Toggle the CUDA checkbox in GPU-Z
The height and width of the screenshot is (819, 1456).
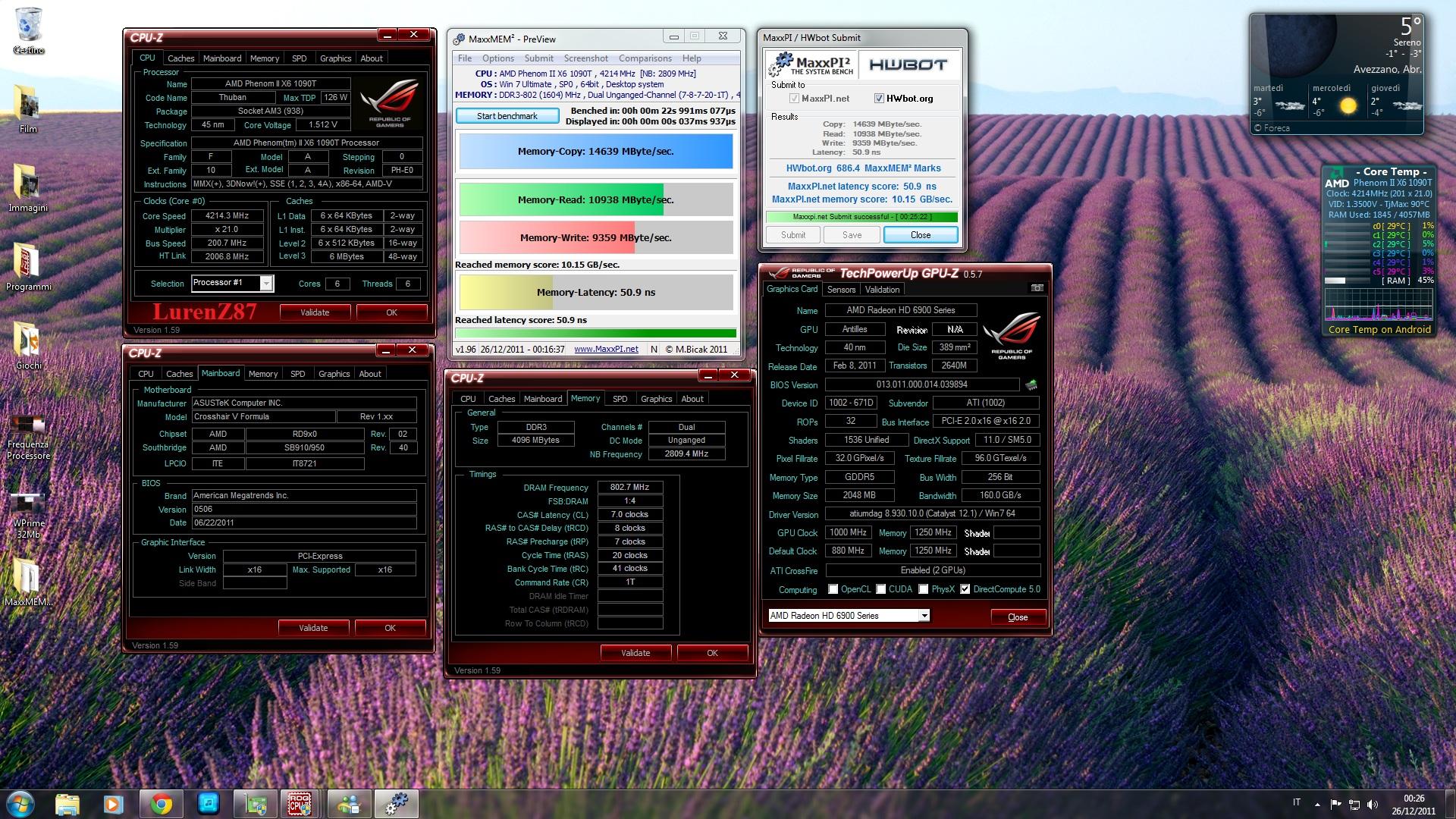click(x=881, y=589)
